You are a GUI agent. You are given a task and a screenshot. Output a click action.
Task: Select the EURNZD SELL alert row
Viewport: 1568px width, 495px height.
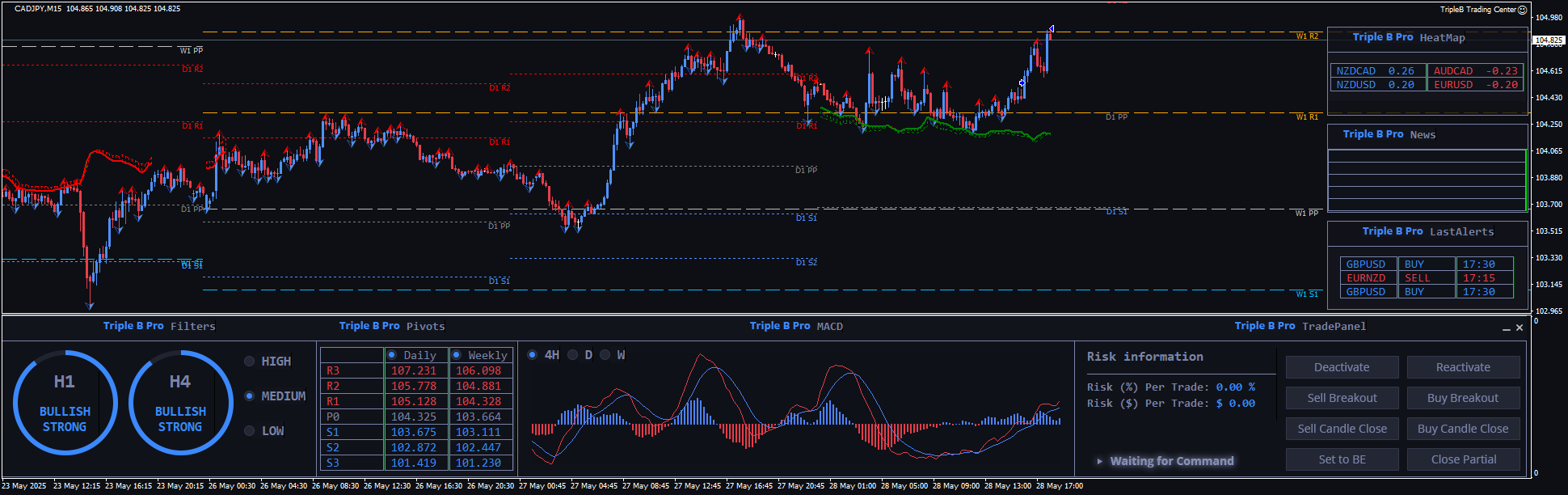[x=1426, y=278]
